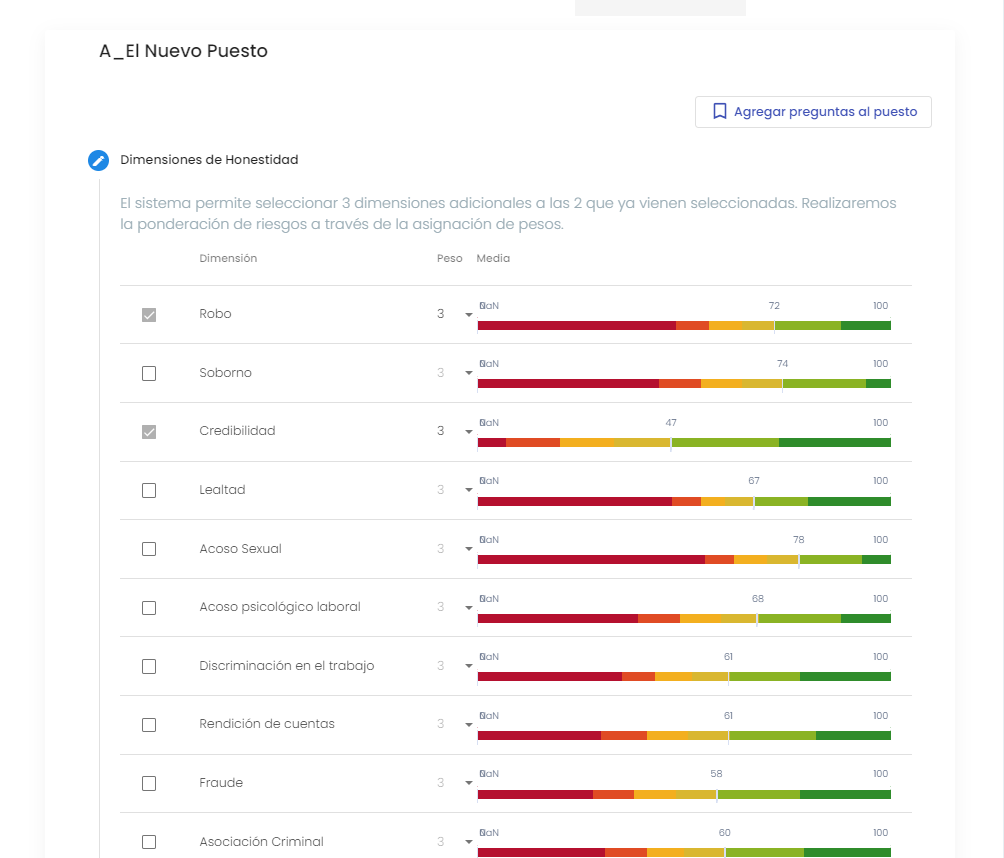This screenshot has height=858, width=1004.
Task: Click the Acoso psicológico laboral label
Action: click(x=280, y=607)
